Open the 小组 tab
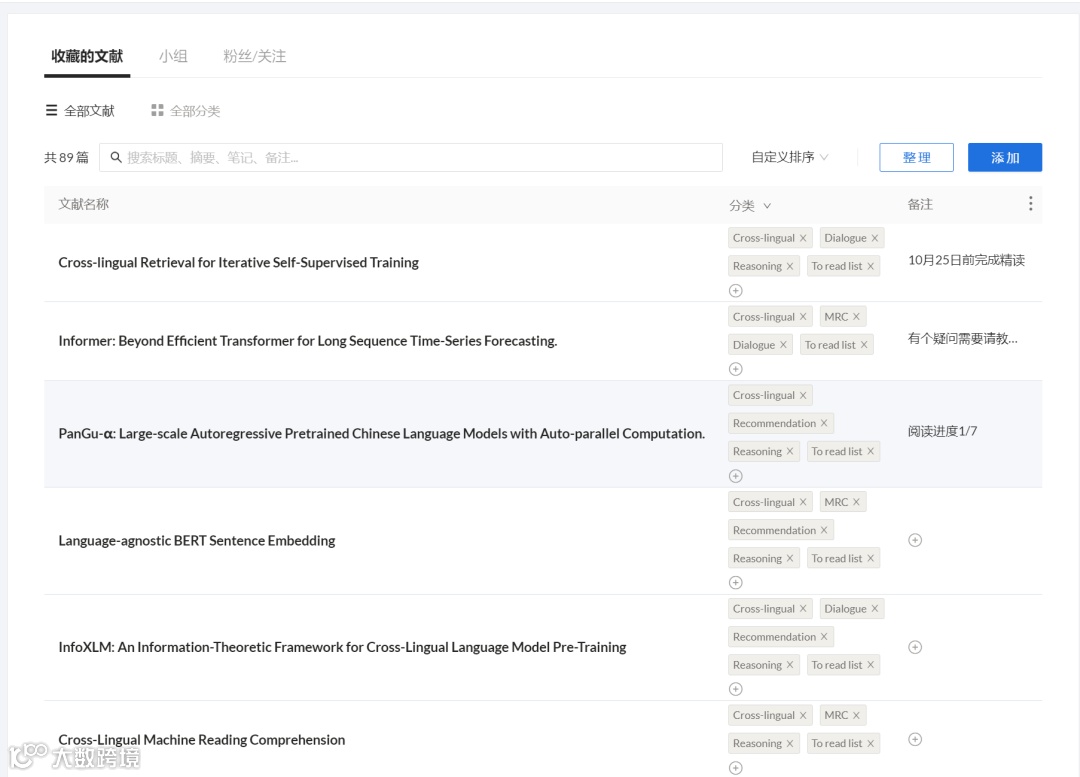 (x=173, y=56)
